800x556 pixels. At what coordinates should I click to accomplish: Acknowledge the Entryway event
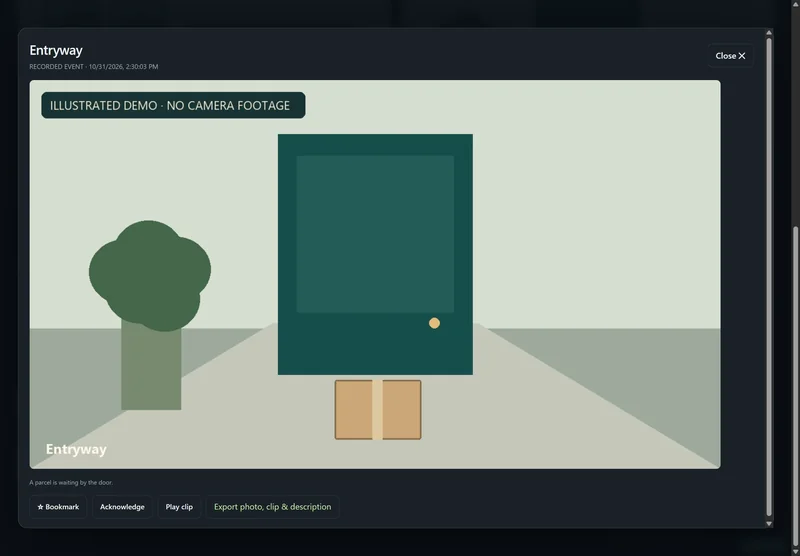[122, 507]
